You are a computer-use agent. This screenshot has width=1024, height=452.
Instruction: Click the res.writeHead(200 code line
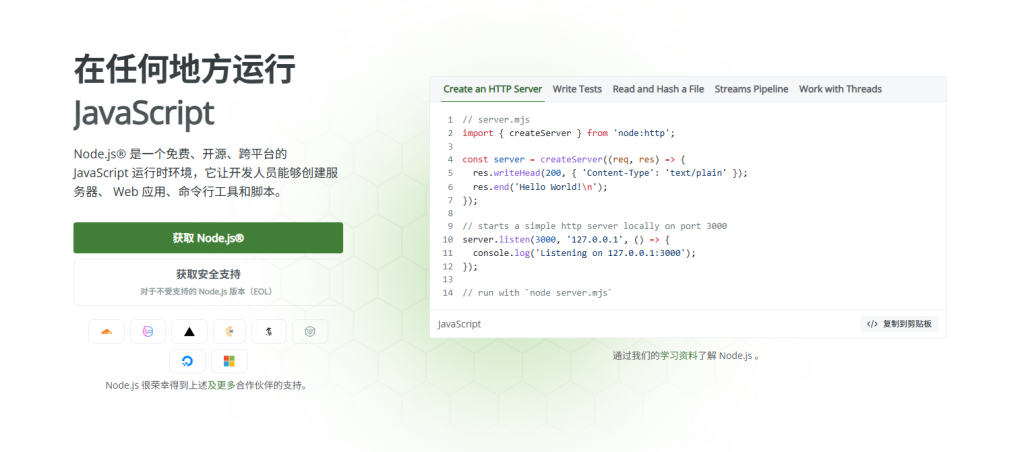click(x=610, y=173)
